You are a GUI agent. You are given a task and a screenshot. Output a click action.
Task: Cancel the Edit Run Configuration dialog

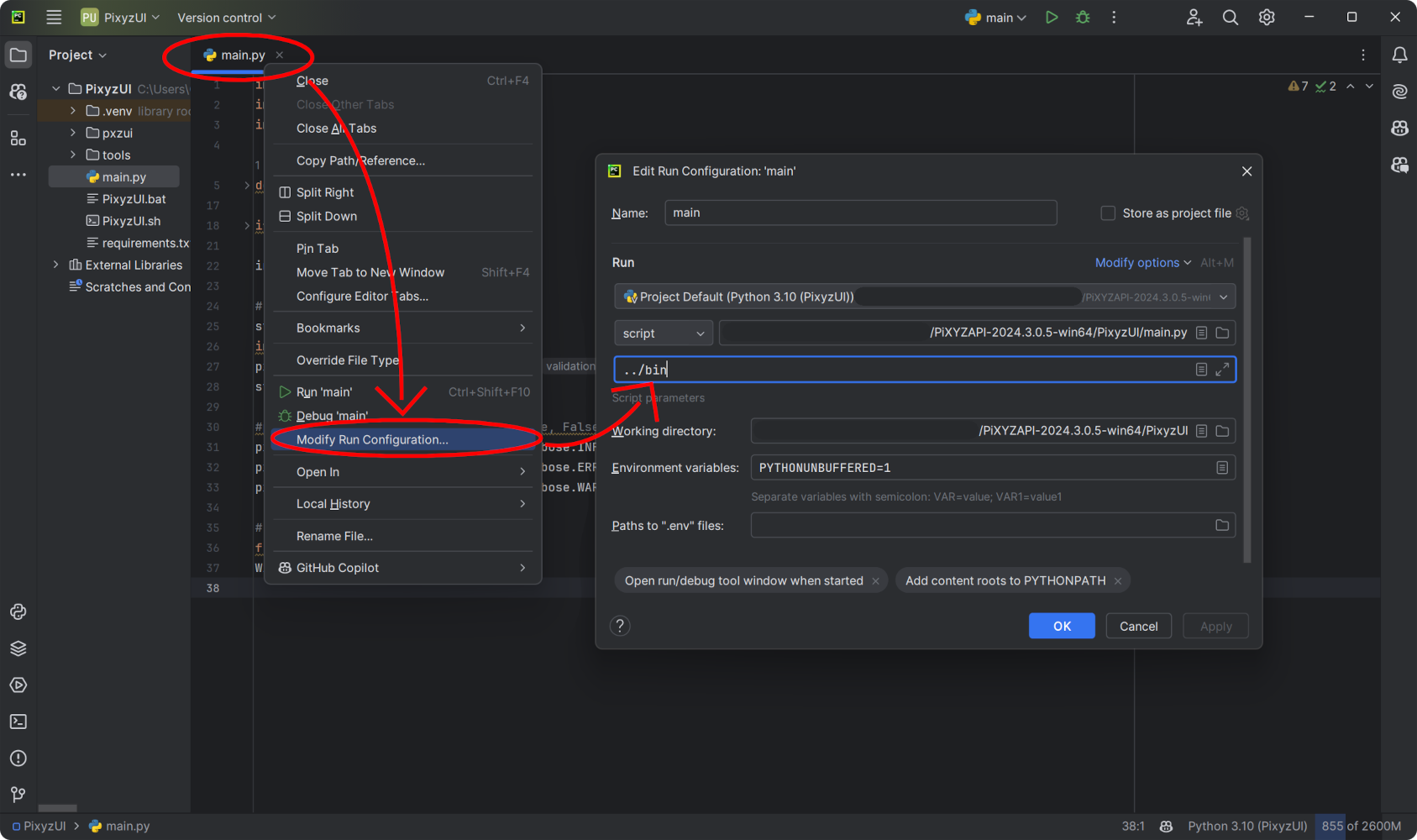click(x=1138, y=626)
